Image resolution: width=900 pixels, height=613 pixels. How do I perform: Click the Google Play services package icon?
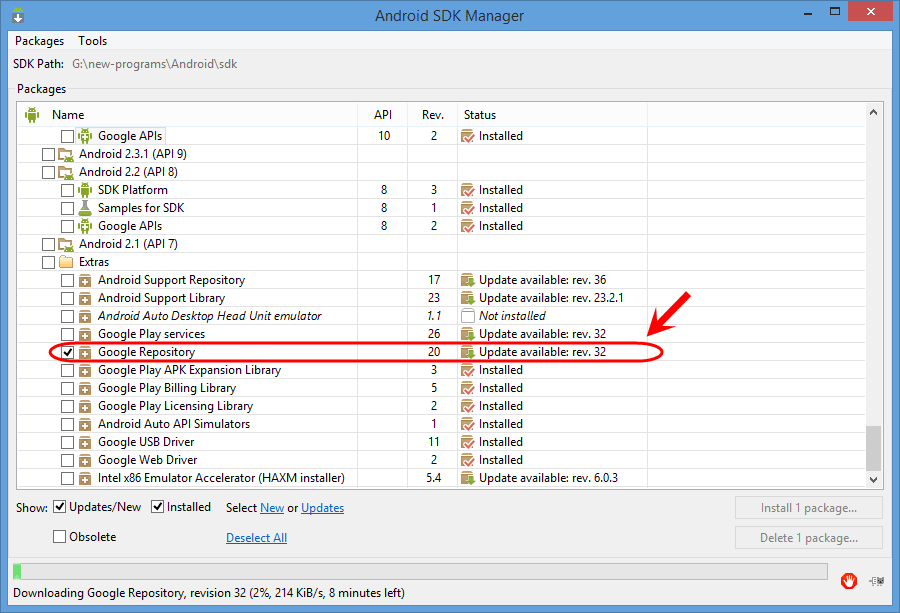(x=85, y=335)
